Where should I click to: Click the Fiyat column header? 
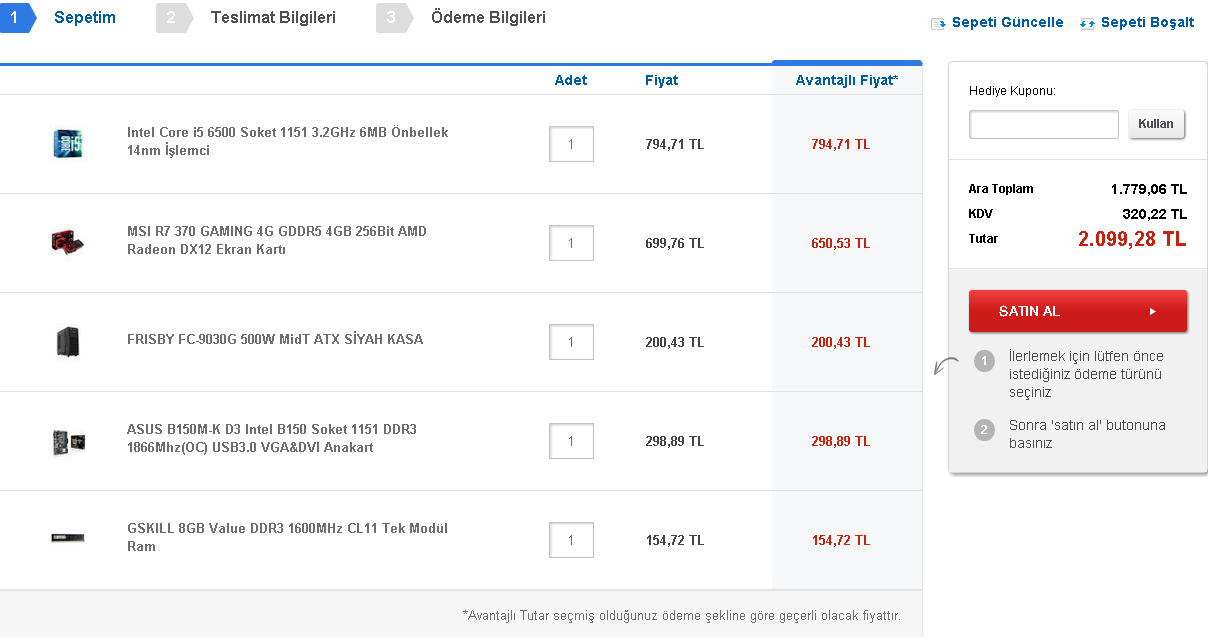(662, 80)
